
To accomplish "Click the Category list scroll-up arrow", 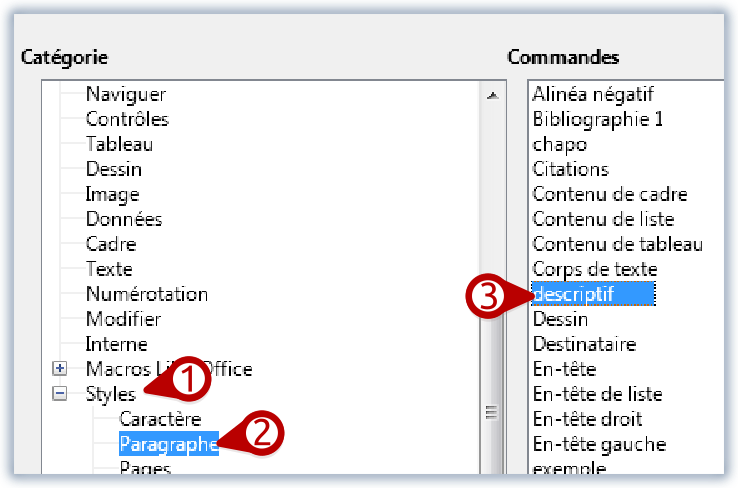I will tap(491, 96).
